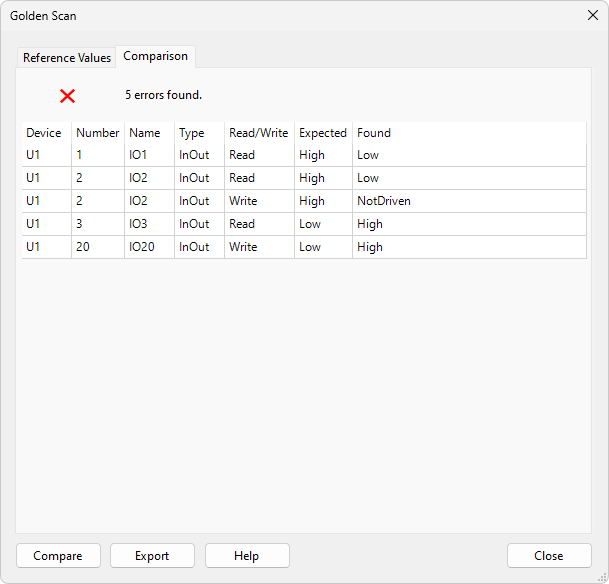
Task: Click the Close button at bottom right
Action: tap(548, 556)
